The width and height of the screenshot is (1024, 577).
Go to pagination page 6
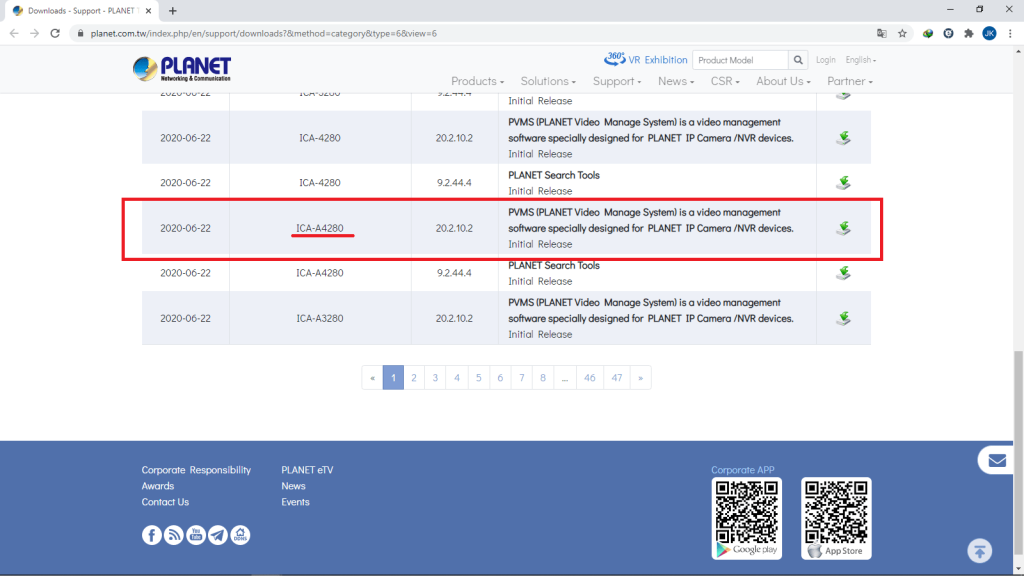click(500, 378)
